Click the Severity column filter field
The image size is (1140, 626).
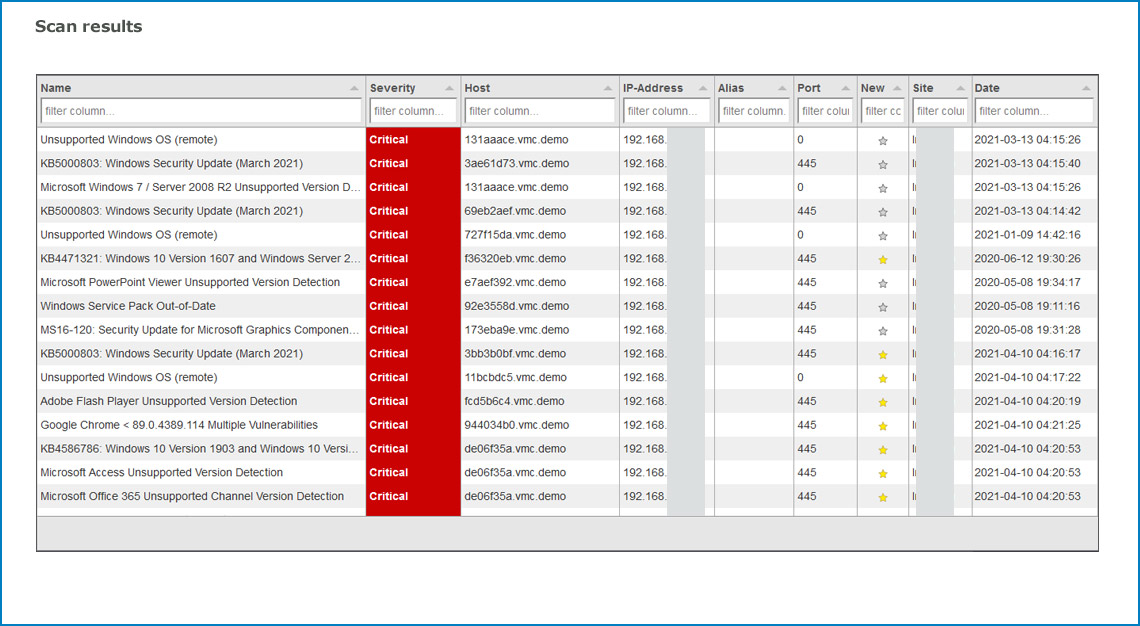[413, 111]
